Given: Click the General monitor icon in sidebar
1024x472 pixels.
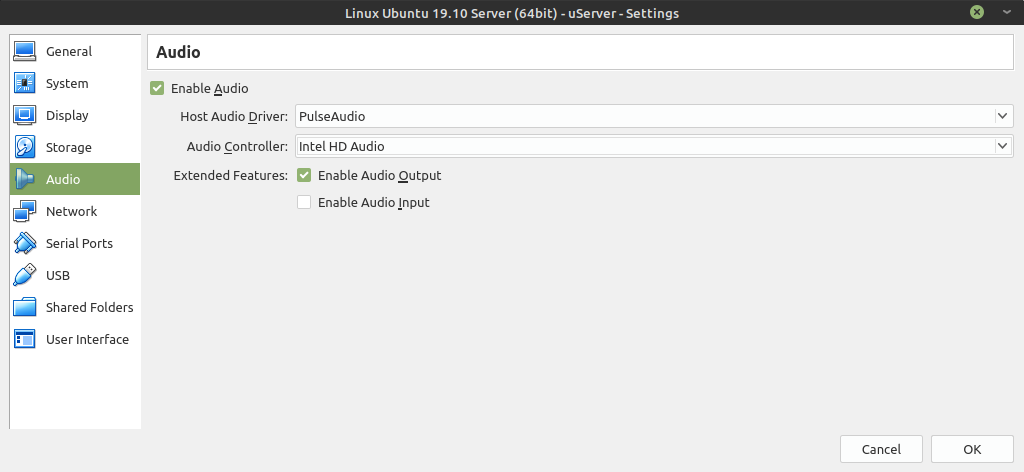Looking at the screenshot, I should (25, 51).
